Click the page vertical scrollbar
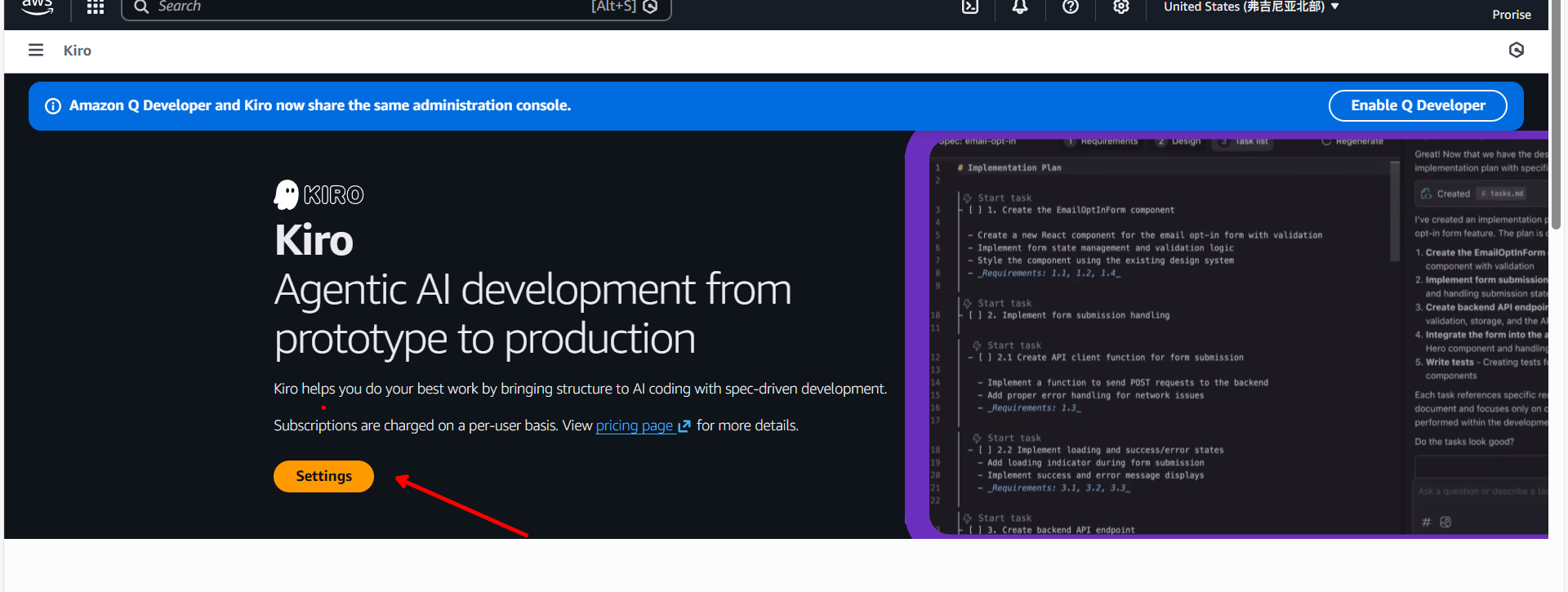Screen dimensions: 1568x592 point(1557,114)
